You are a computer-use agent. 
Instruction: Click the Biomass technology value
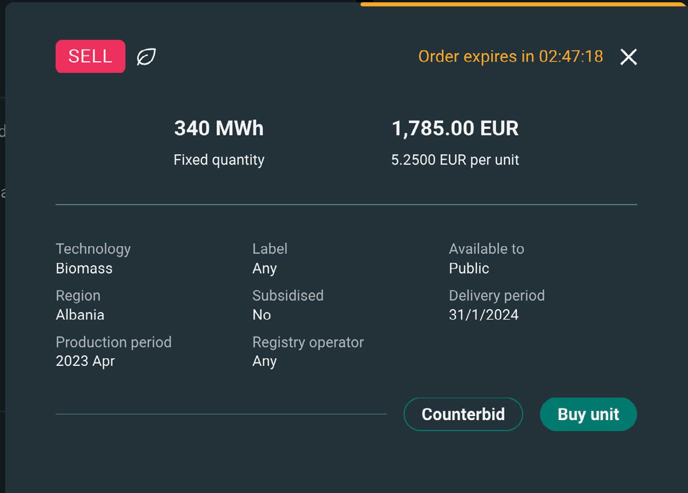tap(84, 268)
